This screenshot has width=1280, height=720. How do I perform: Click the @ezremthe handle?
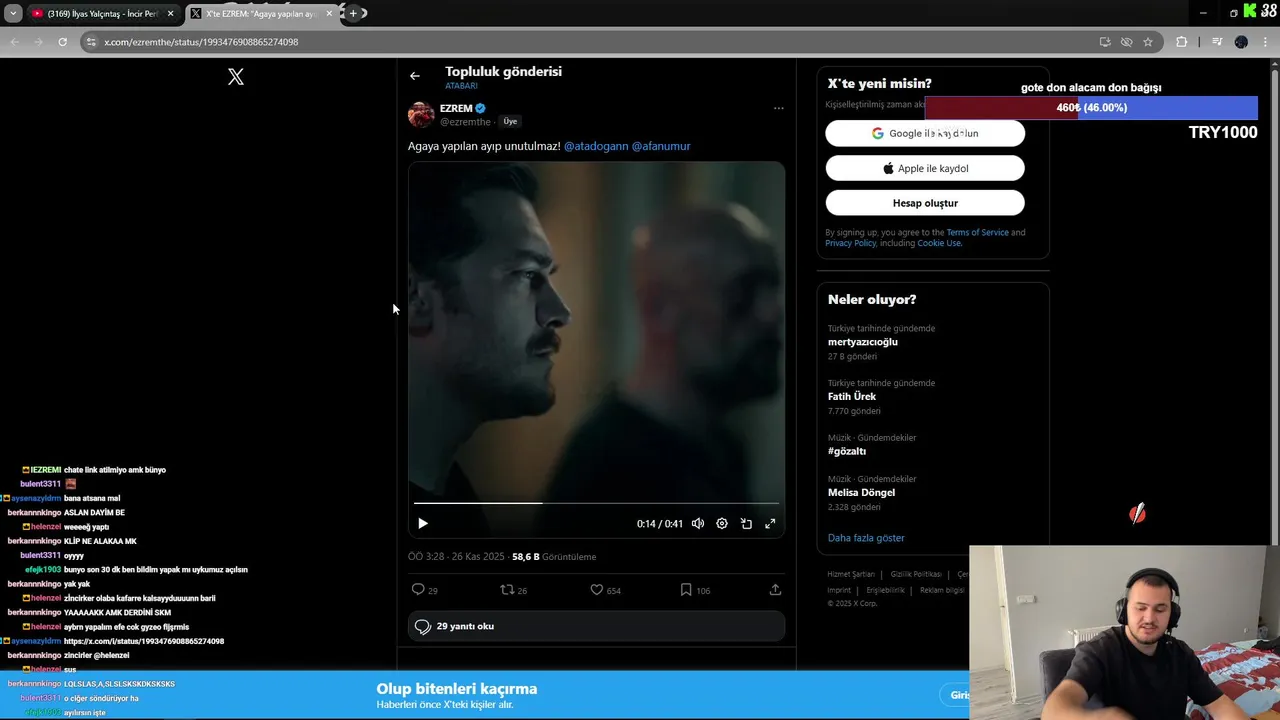(465, 122)
